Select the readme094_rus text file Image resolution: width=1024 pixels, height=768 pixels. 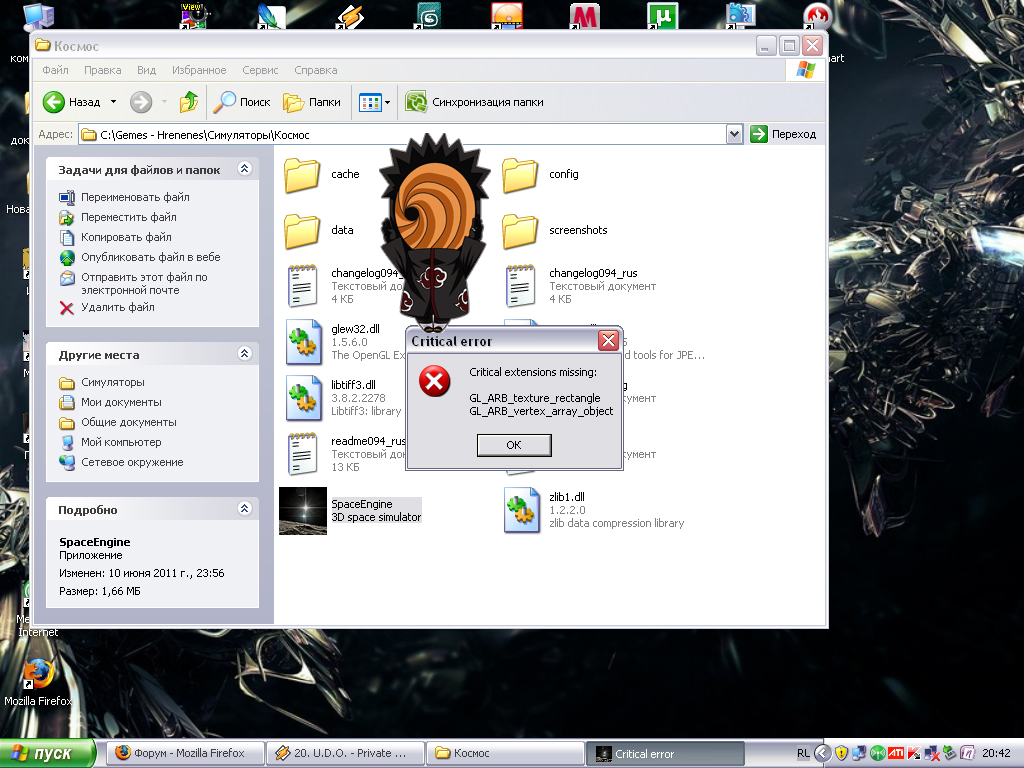pyautogui.click(x=346, y=453)
